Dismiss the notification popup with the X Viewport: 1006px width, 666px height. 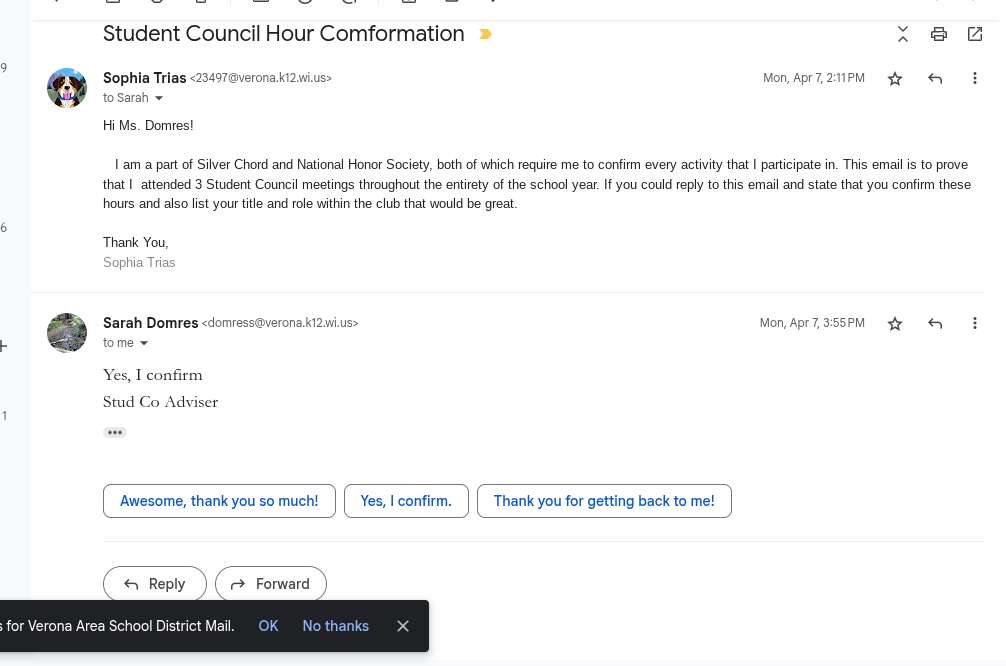click(x=403, y=626)
